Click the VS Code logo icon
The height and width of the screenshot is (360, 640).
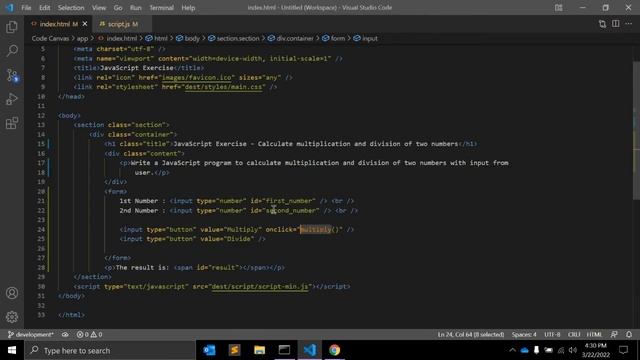pos(9,7)
